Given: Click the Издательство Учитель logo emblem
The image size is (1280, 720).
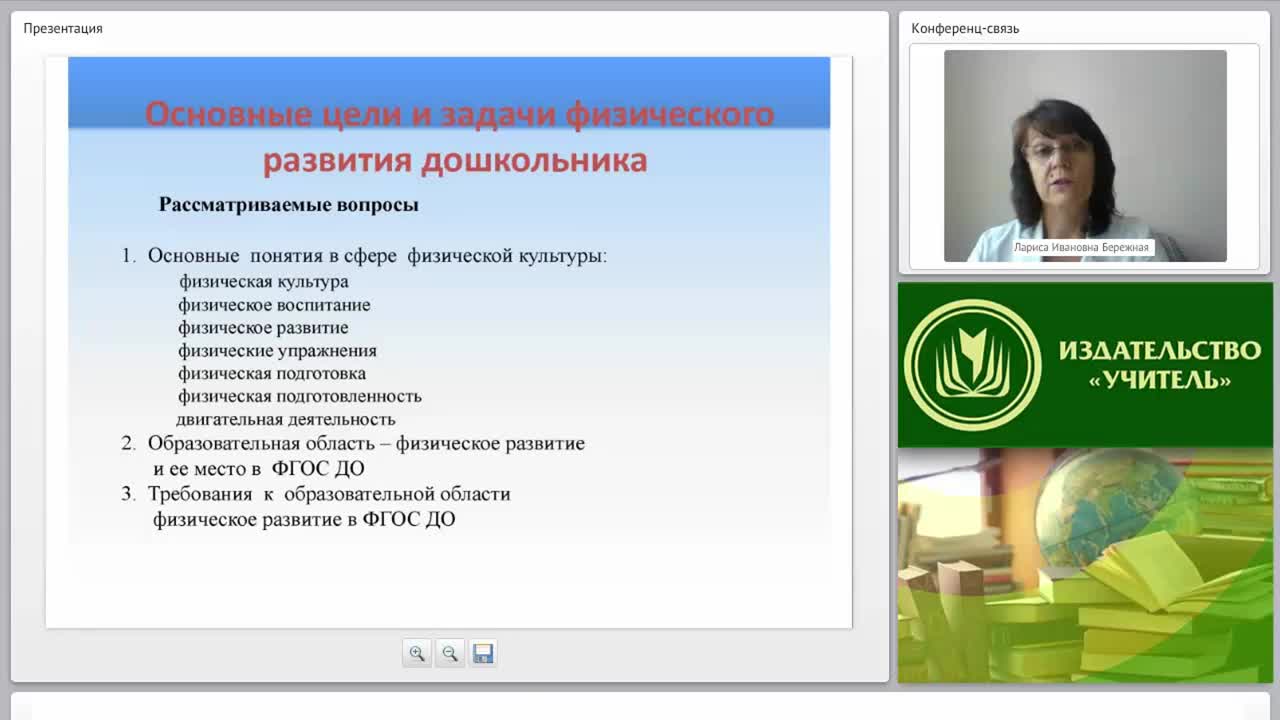Looking at the screenshot, I should pos(972,365).
